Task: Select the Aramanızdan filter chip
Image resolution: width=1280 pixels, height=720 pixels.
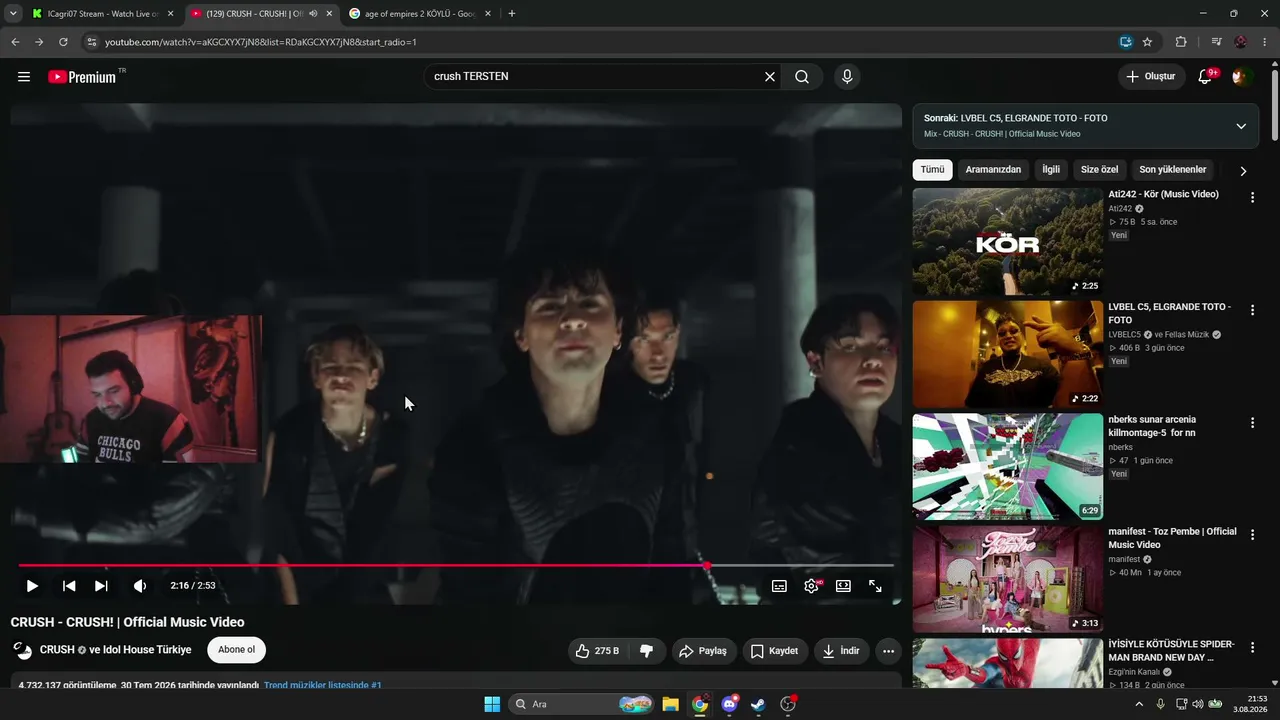Action: pos(993,170)
